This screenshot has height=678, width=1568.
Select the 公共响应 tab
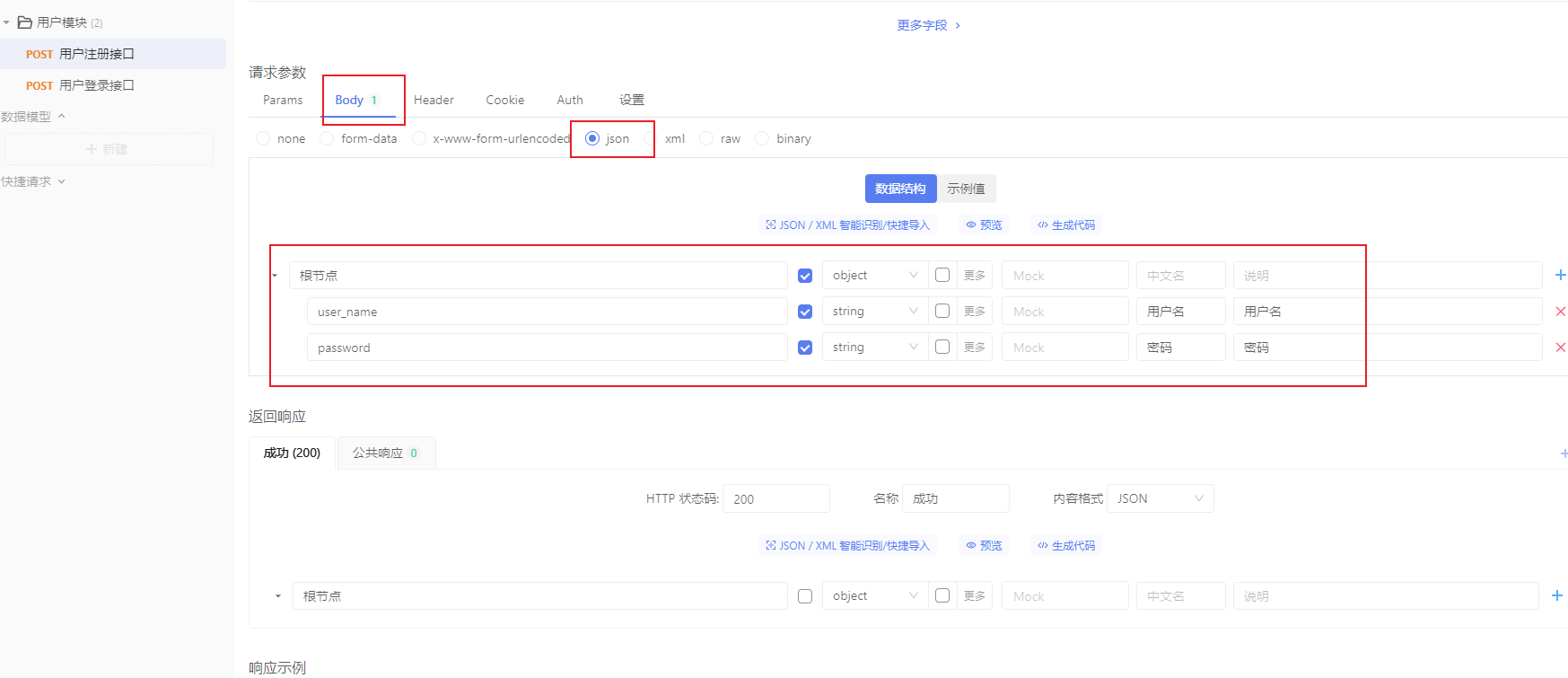point(386,453)
